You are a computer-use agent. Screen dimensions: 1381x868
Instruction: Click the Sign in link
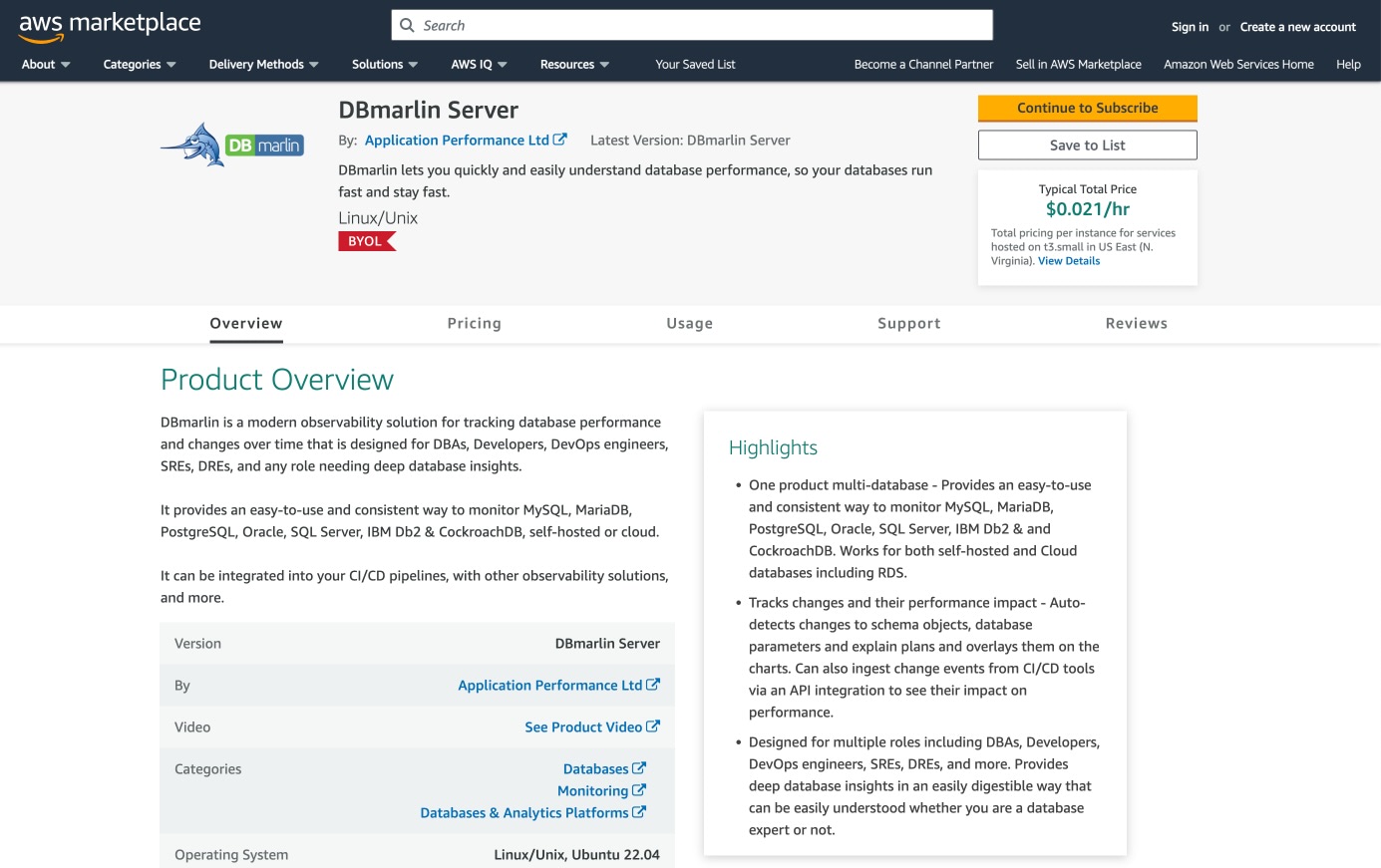1190,27
